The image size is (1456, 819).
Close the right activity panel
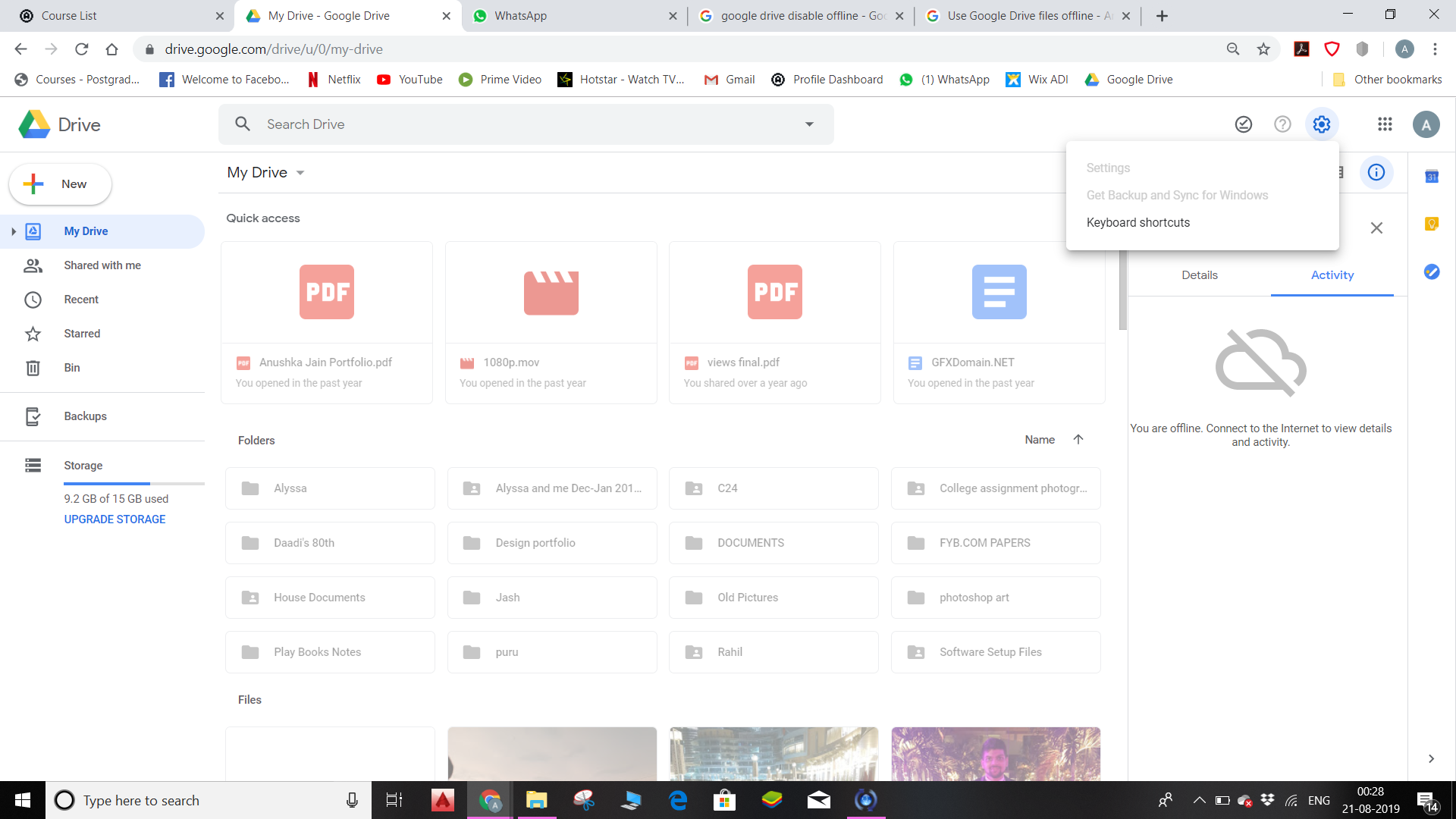coord(1376,227)
